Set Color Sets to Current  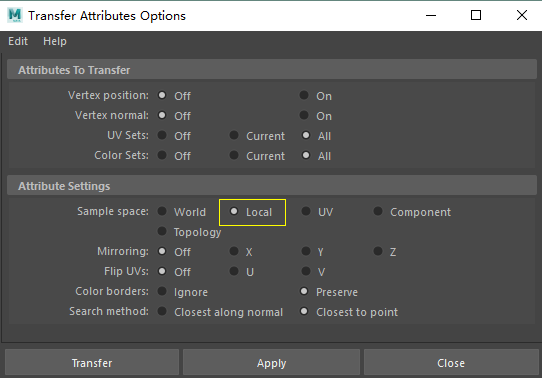coord(234,155)
